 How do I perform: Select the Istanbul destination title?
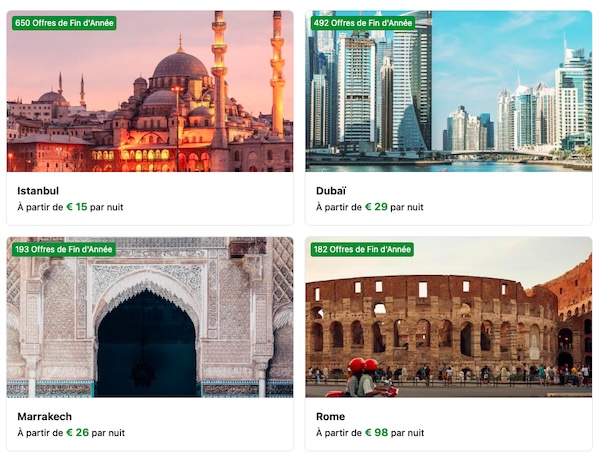[x=38, y=191]
